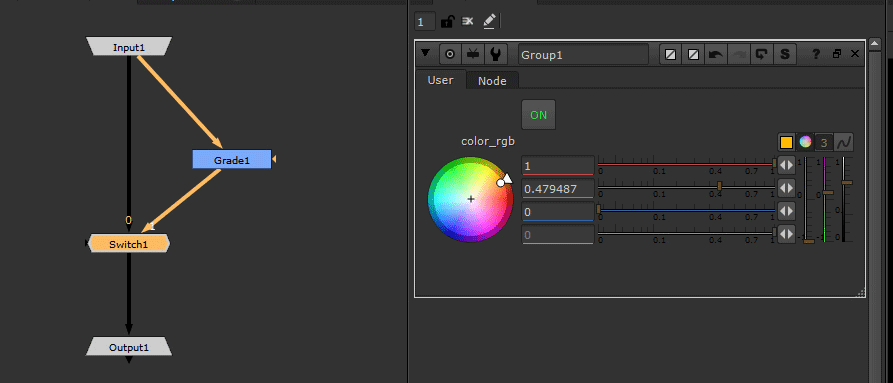This screenshot has width=893, height=383.
Task: Click the blue channel slider handle
Action: click(598, 209)
